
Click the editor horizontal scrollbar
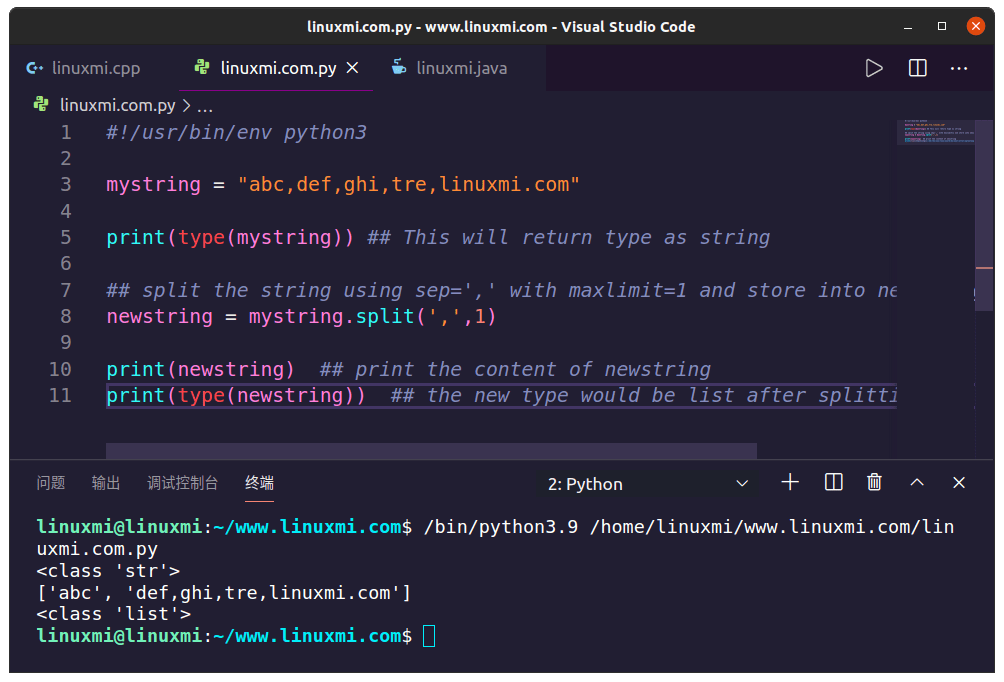(x=431, y=451)
